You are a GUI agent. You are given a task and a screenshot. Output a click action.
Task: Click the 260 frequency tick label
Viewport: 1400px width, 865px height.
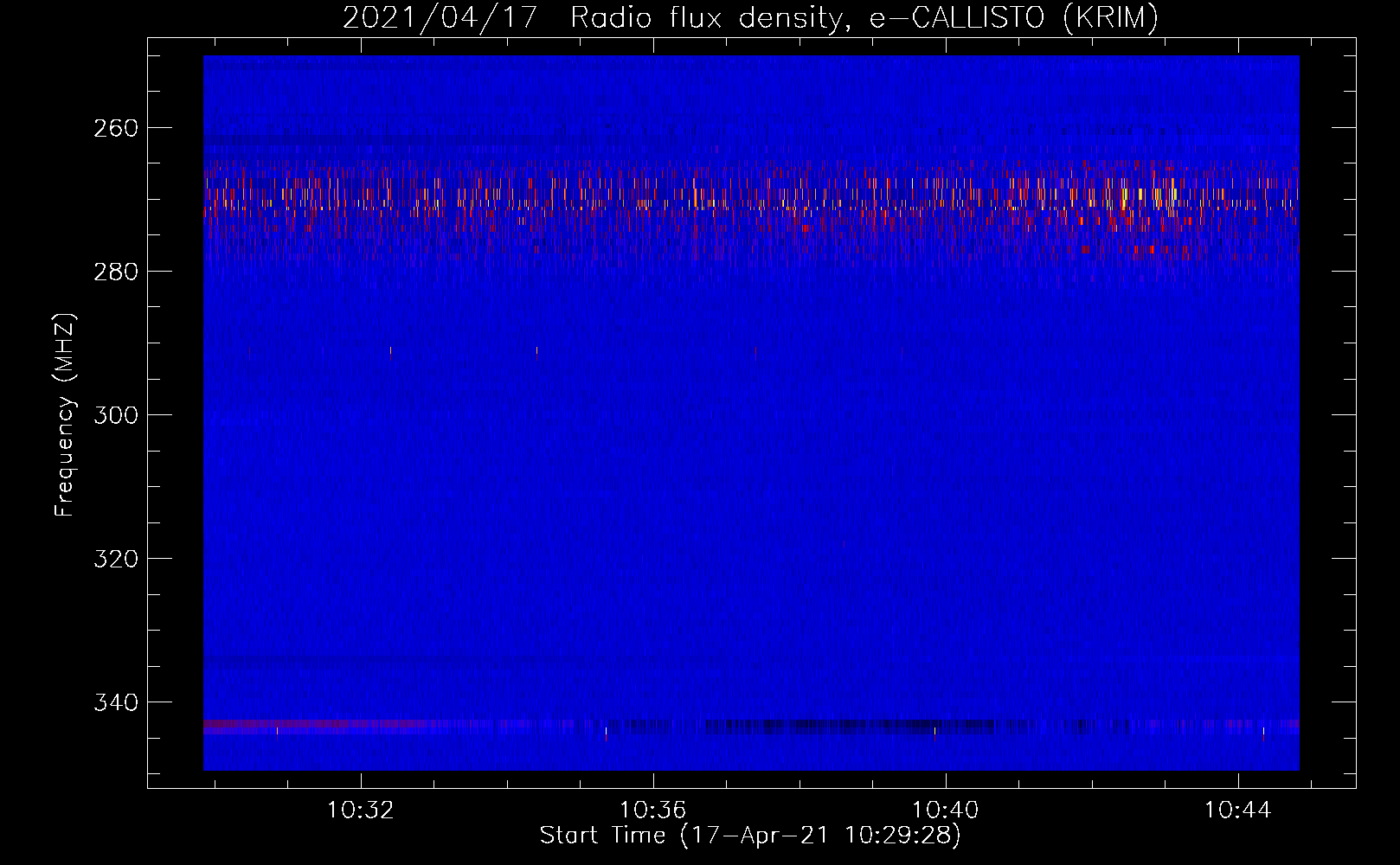click(x=115, y=128)
